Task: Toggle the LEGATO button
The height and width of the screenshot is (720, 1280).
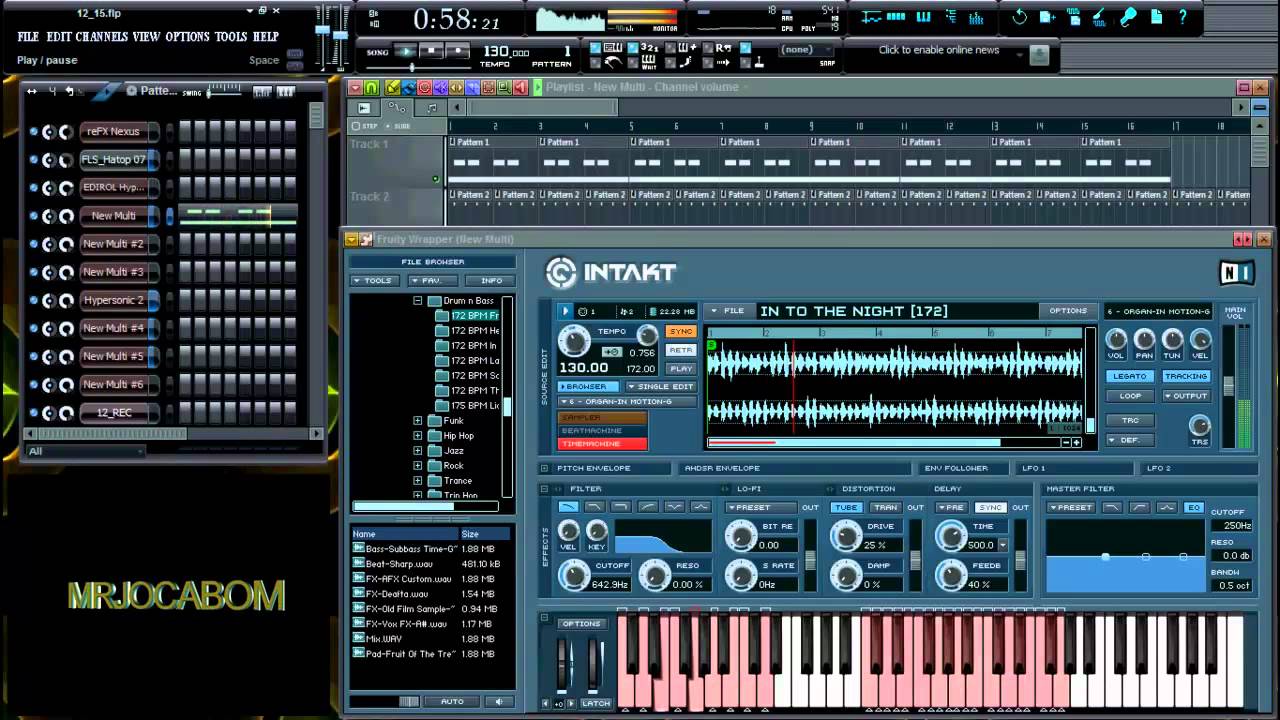Action: (x=1130, y=376)
